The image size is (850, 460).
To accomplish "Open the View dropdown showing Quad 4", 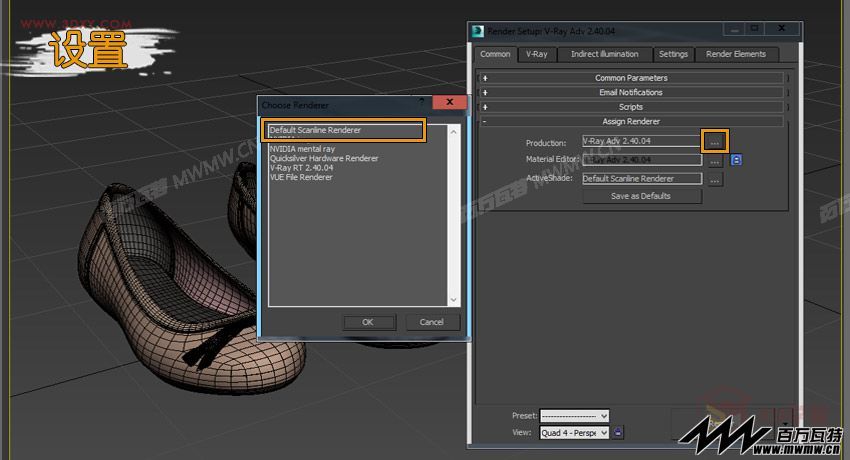I will pyautogui.click(x=575, y=433).
